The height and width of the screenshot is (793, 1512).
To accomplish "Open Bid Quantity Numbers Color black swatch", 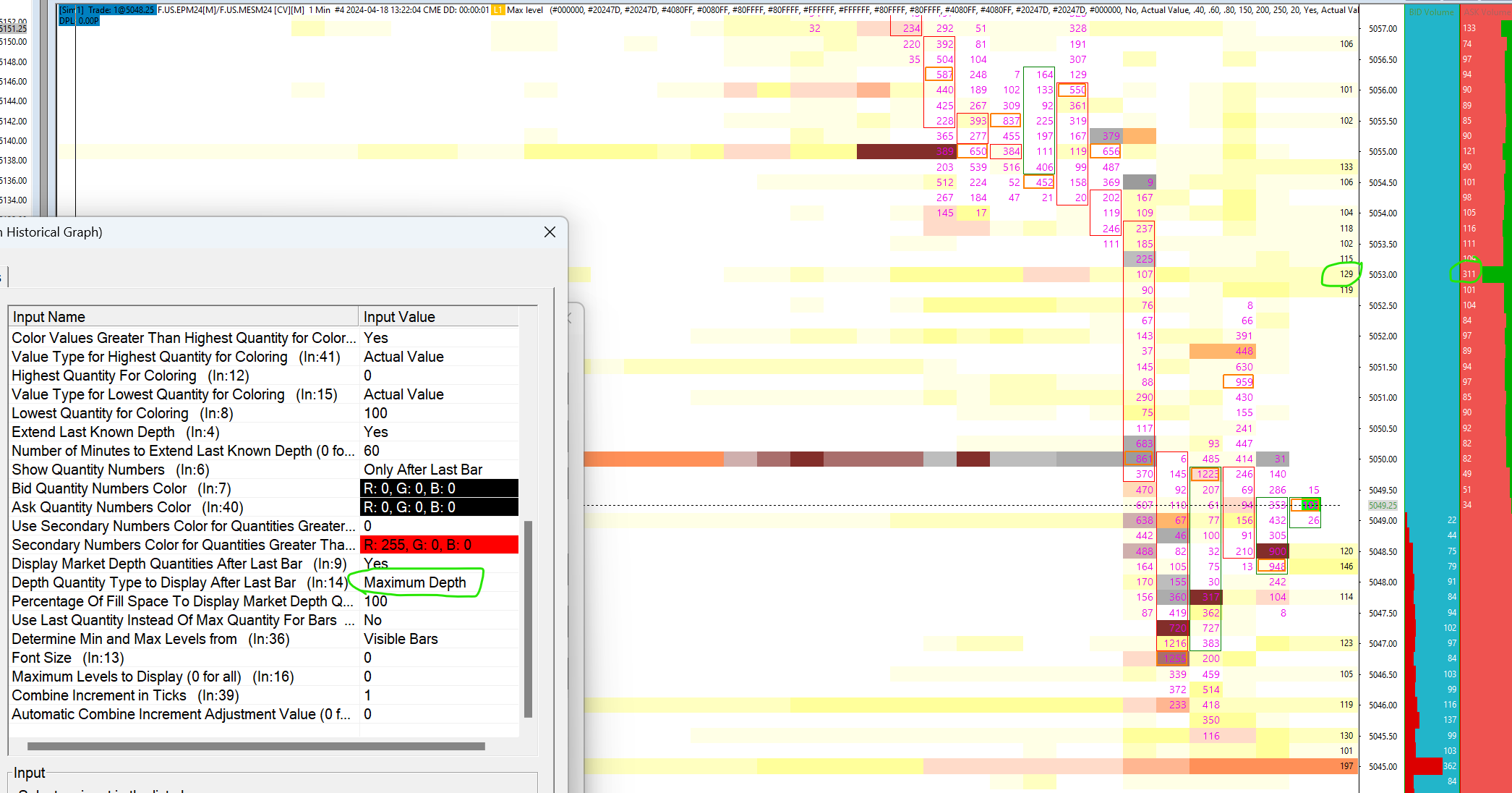I will point(438,488).
